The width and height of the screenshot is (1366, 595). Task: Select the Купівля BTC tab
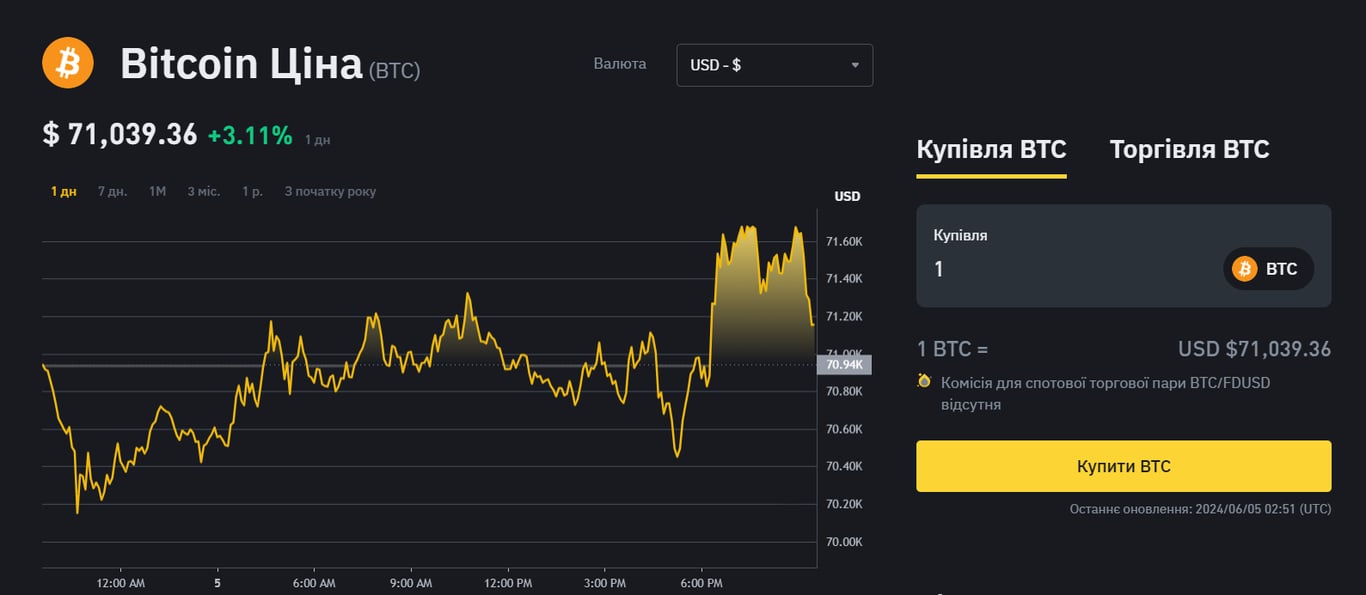point(991,149)
